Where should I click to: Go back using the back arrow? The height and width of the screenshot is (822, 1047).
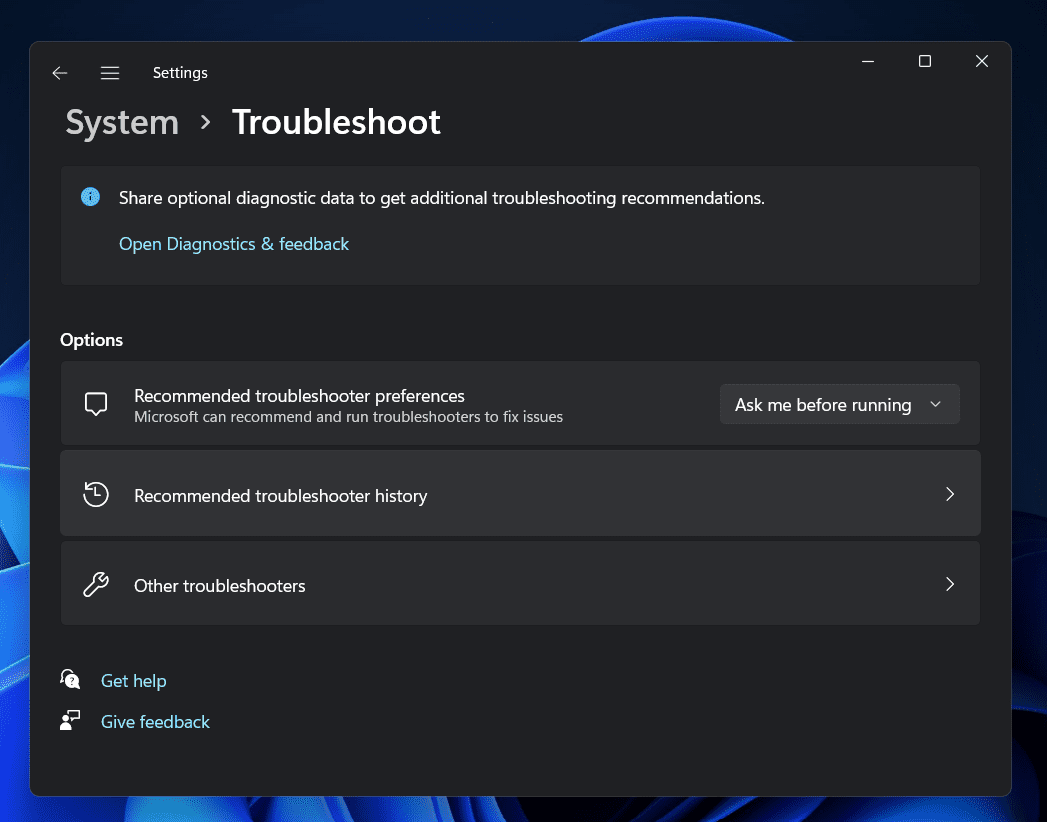click(x=60, y=73)
